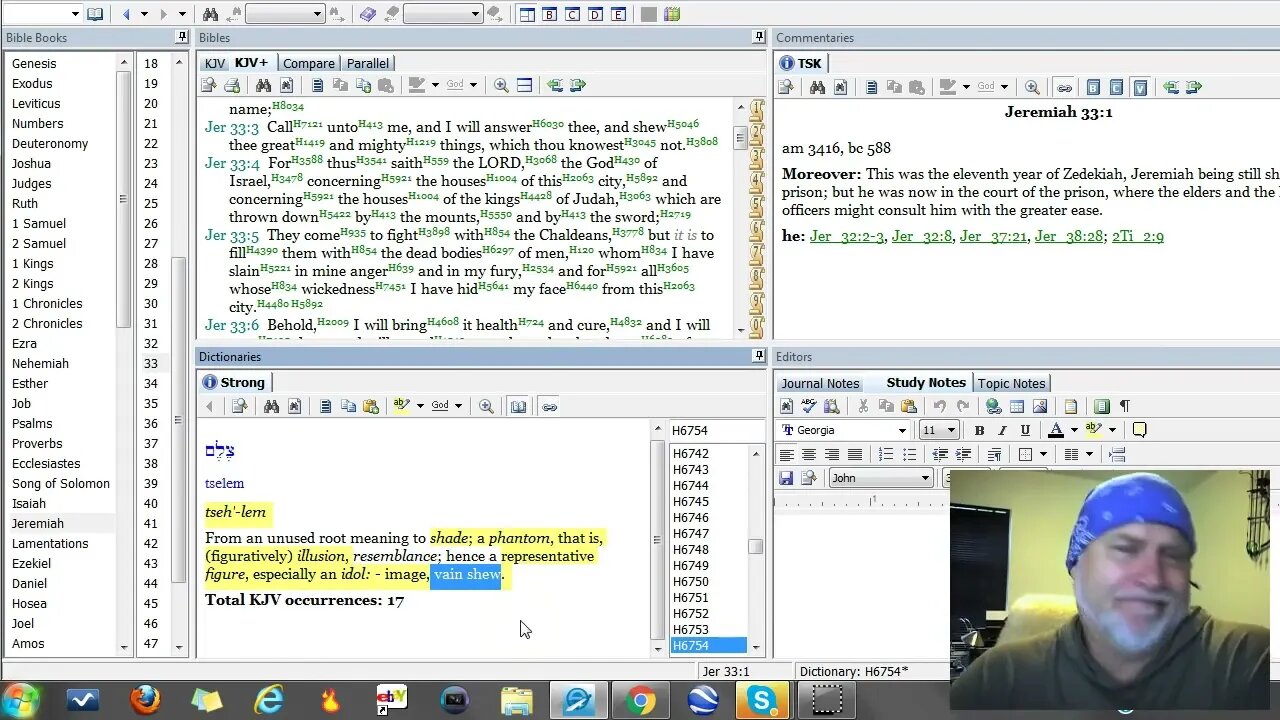The width and height of the screenshot is (1280, 720).
Task: Click the zoom magnifier in the Bibles toolbar
Action: (x=501, y=86)
